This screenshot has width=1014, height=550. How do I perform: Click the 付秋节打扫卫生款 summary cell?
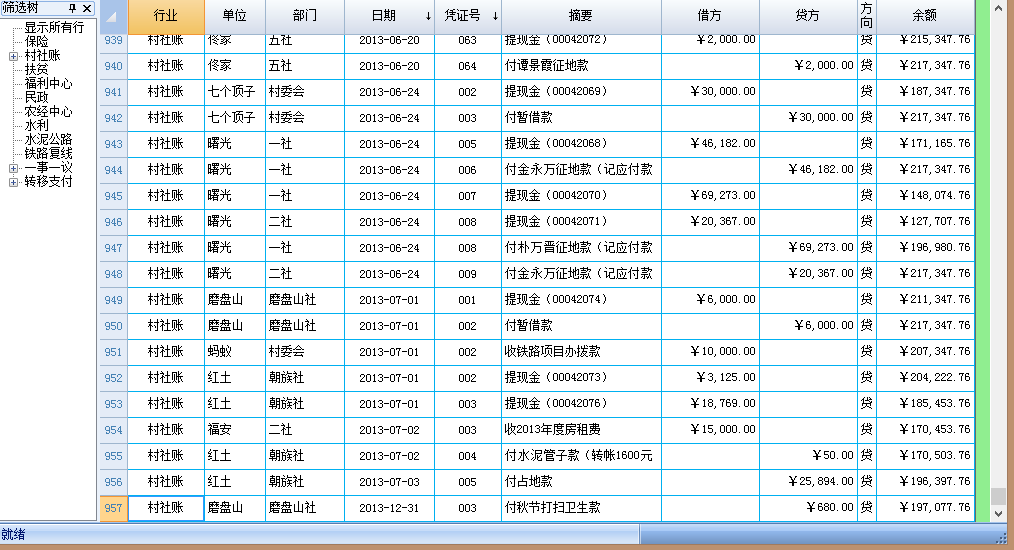click(x=552, y=508)
